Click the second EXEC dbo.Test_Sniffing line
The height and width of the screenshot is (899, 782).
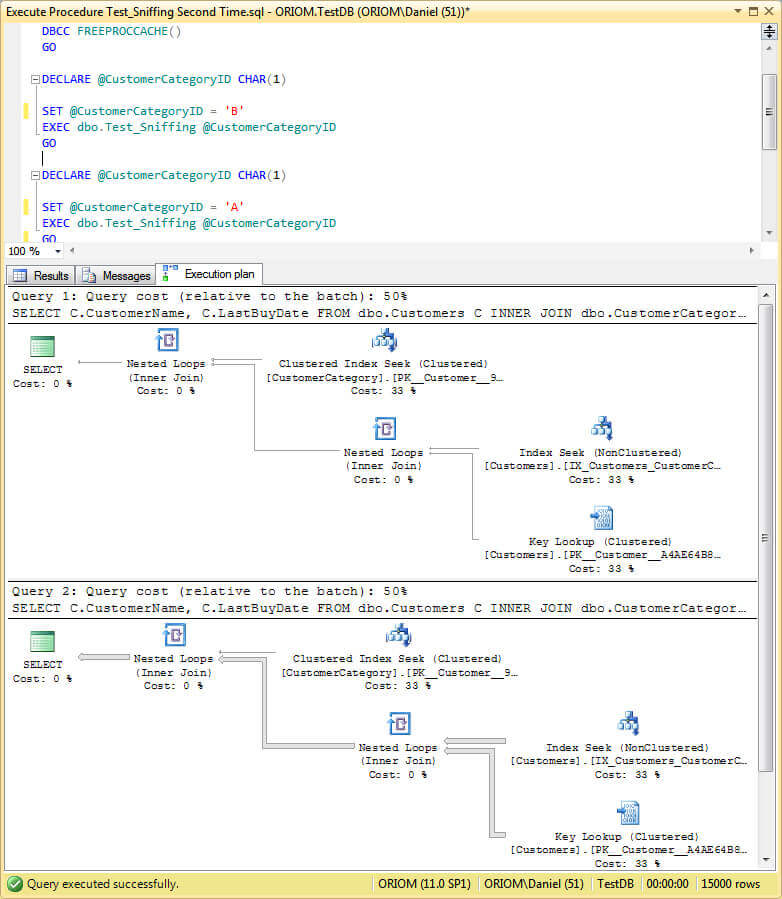coord(189,223)
